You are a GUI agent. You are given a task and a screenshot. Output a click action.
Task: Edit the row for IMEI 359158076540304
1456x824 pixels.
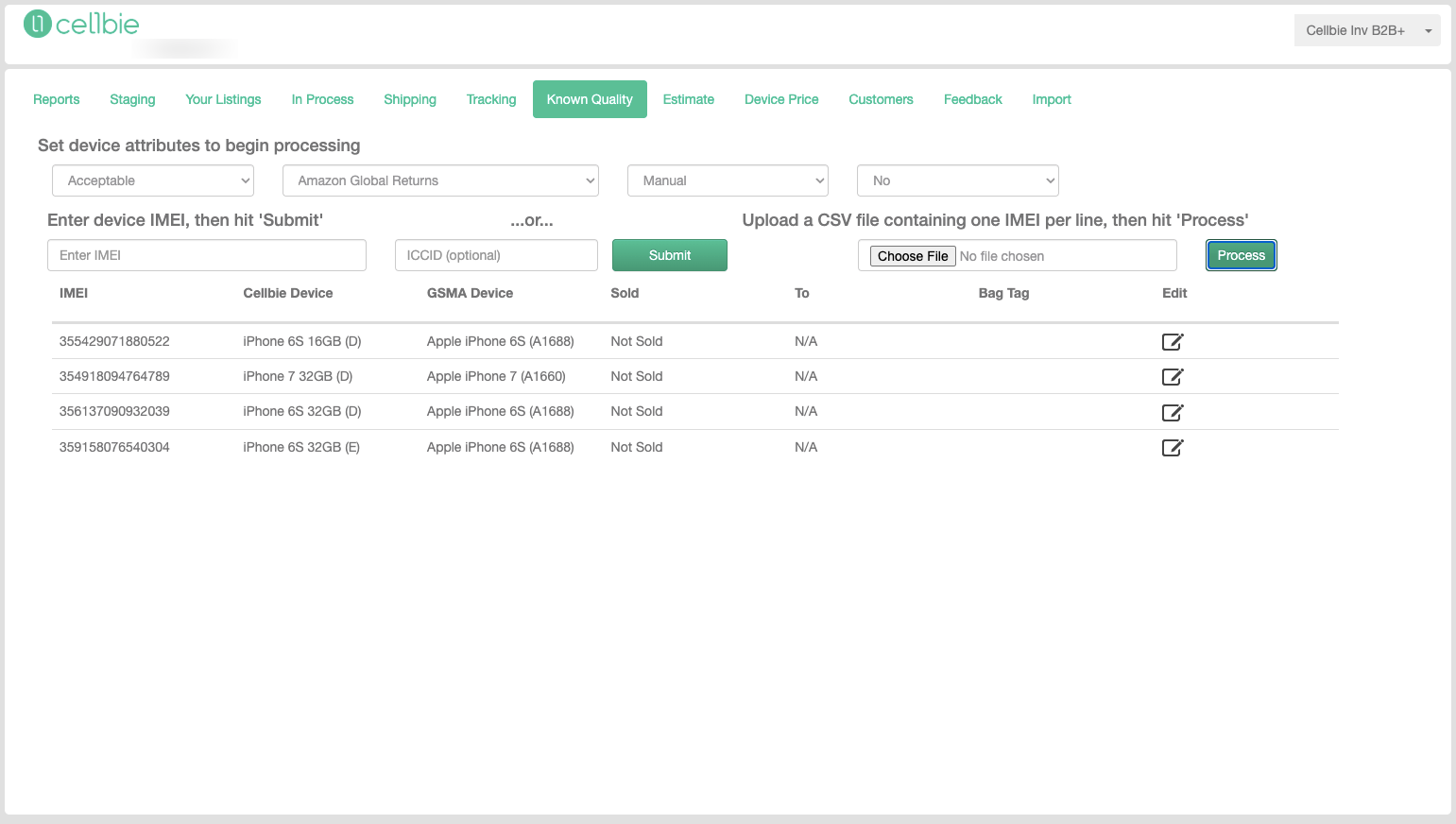1173,448
